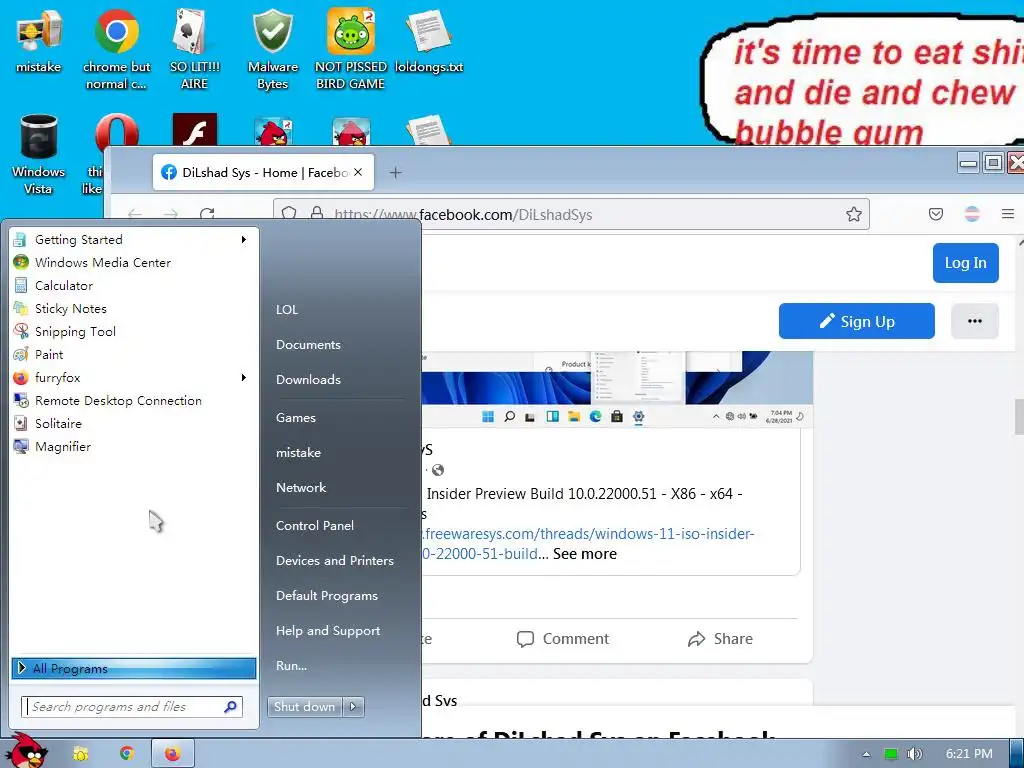Click Comment on the post
The image size is (1024, 768).
(x=562, y=639)
